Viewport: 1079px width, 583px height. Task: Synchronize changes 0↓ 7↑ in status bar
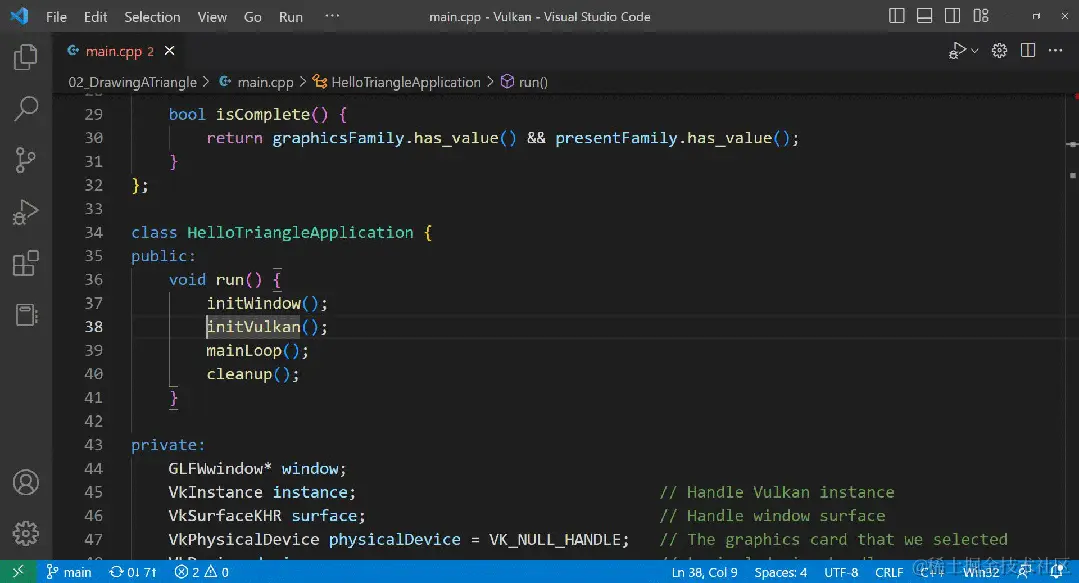click(x=133, y=572)
